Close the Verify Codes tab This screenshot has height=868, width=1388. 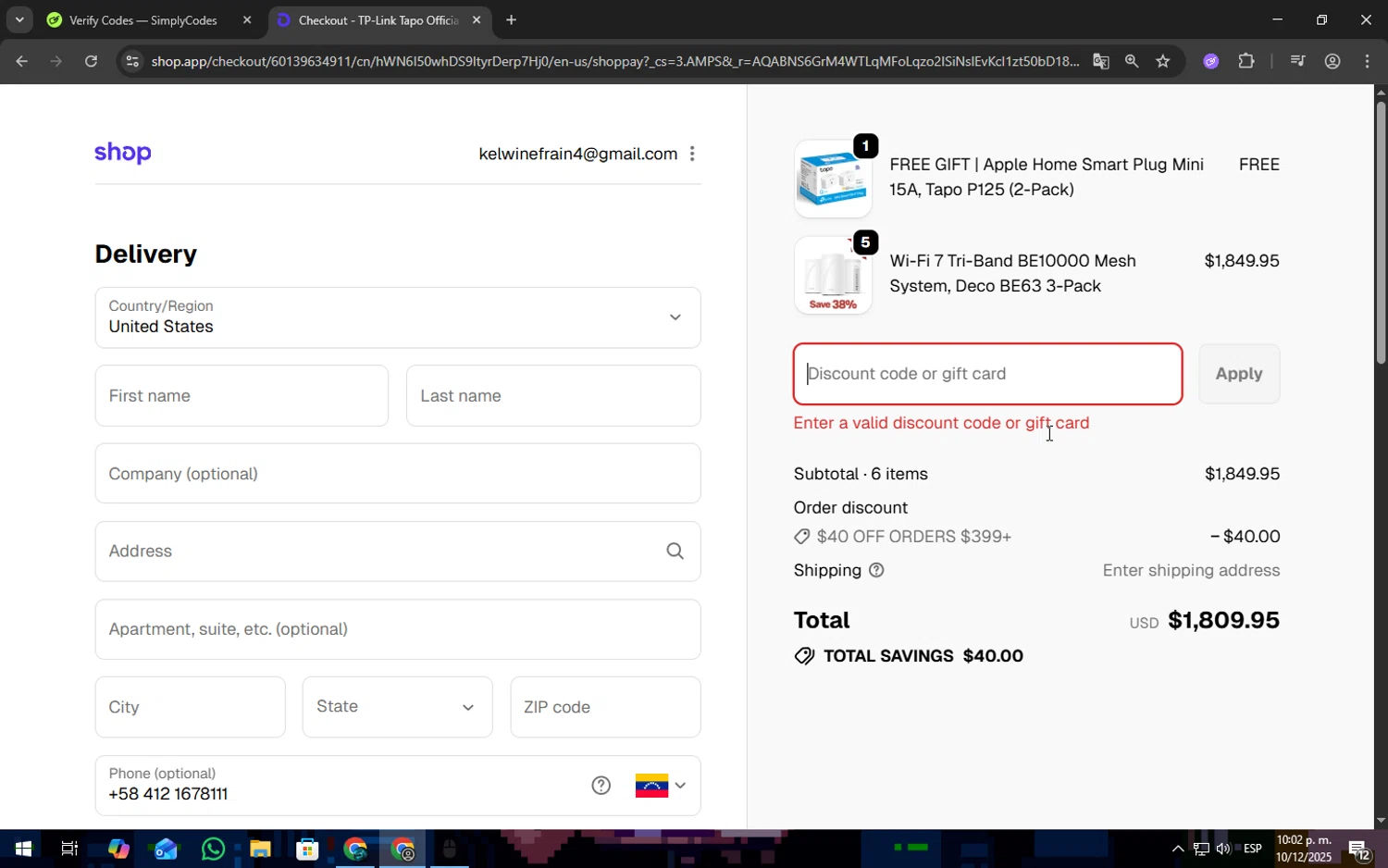pos(247,19)
